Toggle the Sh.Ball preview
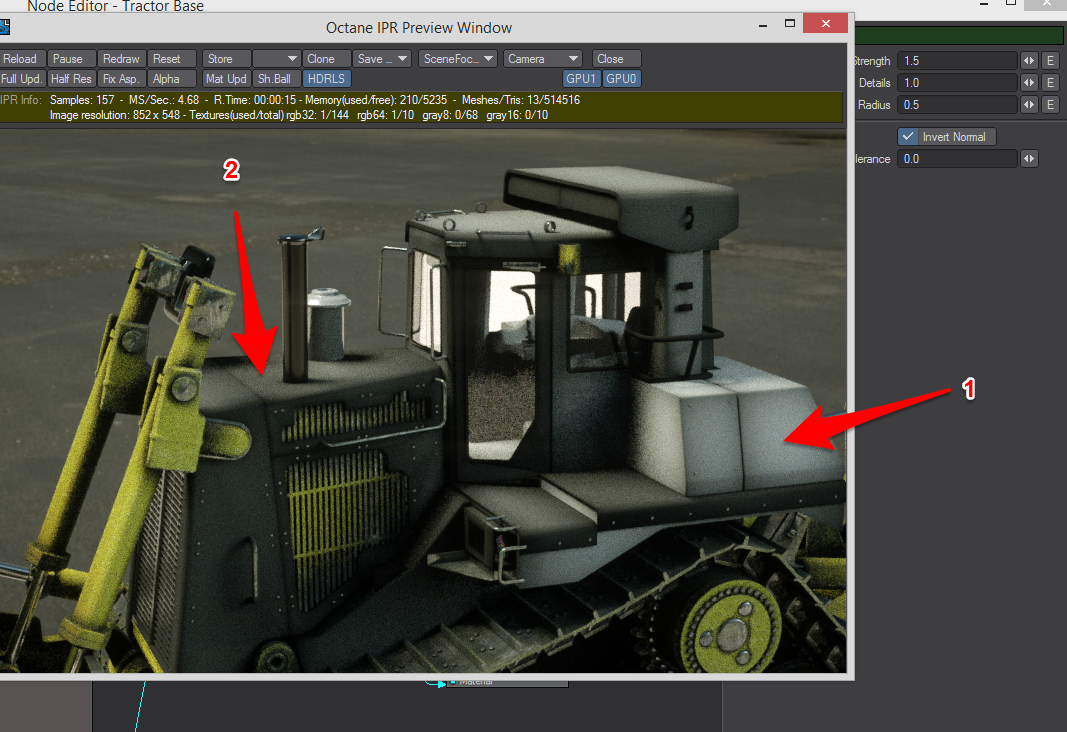This screenshot has width=1067, height=732. pos(276,79)
